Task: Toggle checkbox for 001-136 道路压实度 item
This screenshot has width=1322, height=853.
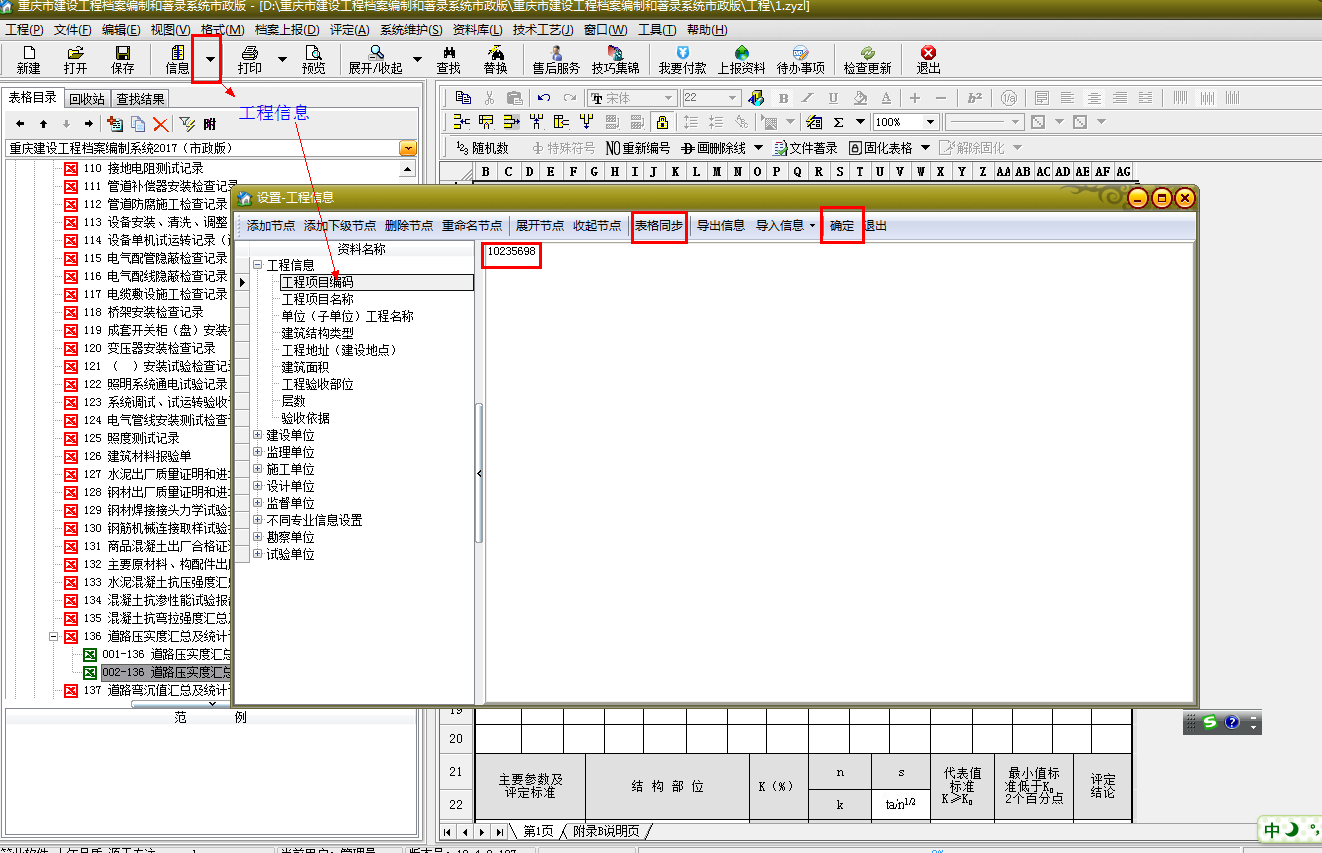Action: (90, 655)
